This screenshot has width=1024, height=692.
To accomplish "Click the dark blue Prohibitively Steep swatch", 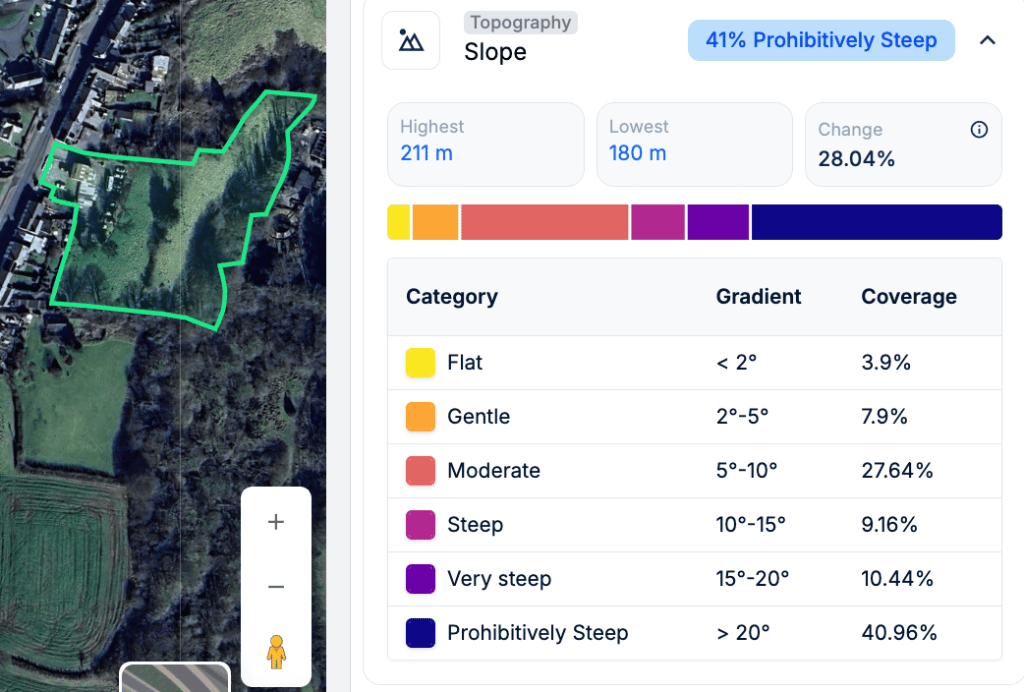I will (420, 633).
